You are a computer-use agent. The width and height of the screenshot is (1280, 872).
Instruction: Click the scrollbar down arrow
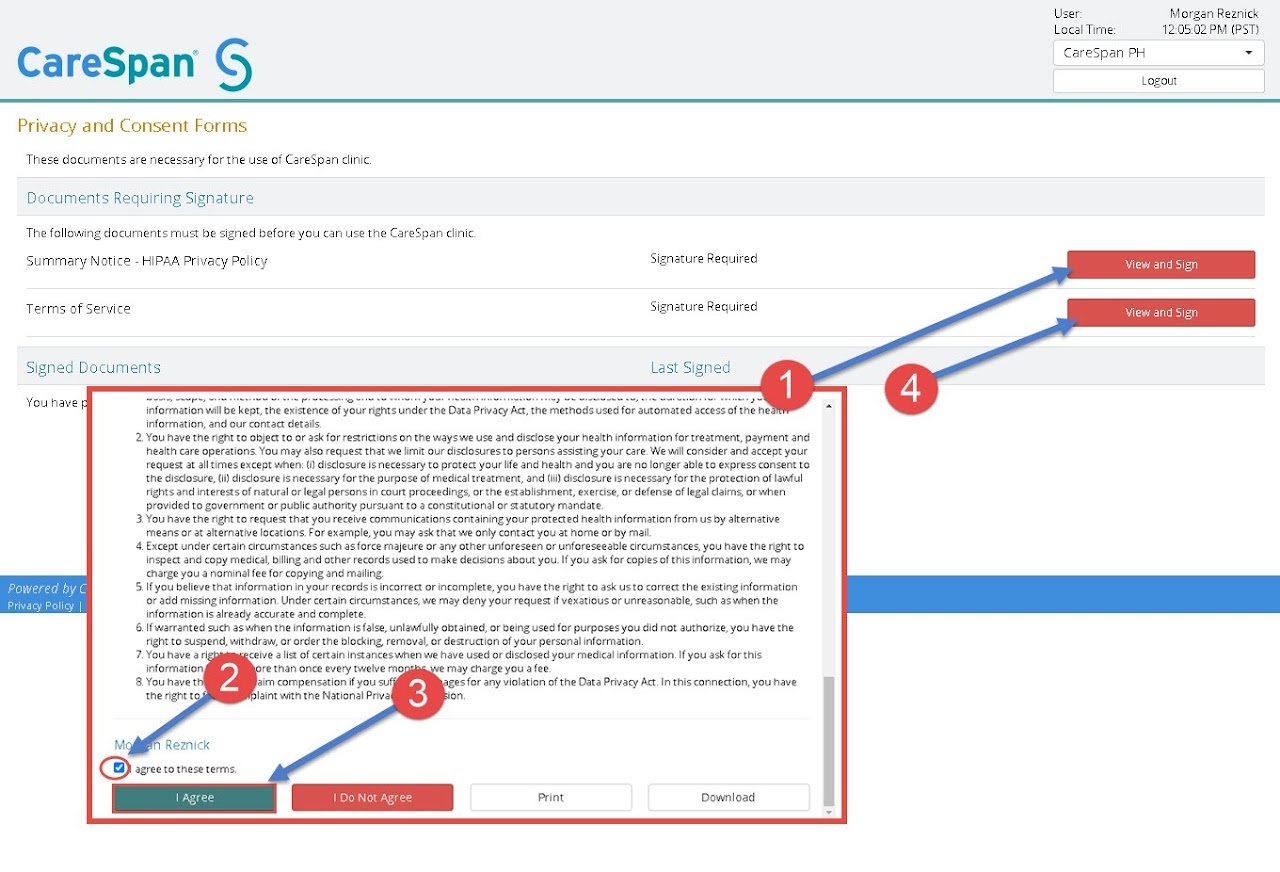point(827,812)
